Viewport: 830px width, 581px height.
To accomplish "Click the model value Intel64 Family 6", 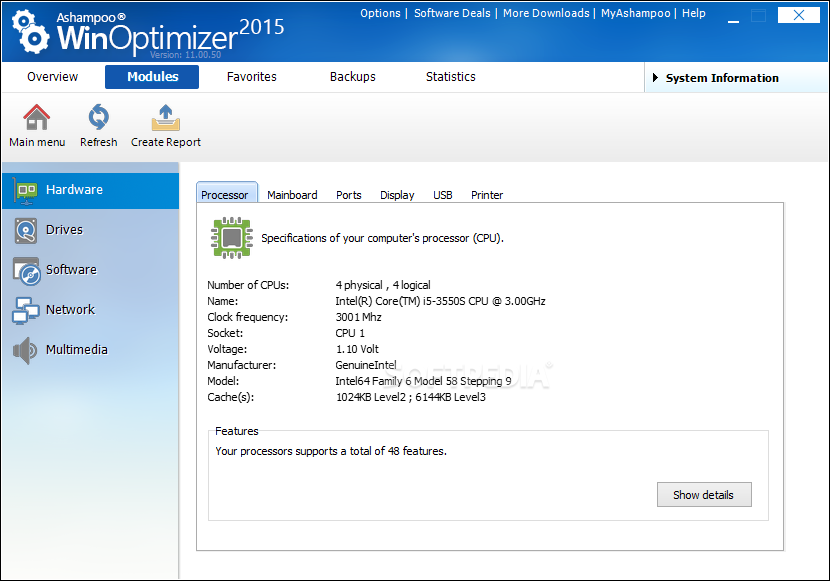I will 423,381.
